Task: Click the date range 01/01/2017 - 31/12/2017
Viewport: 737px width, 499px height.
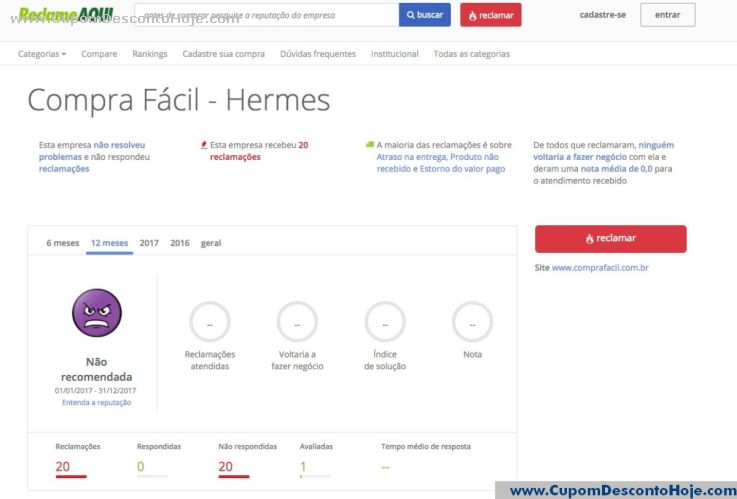Action: point(95,390)
